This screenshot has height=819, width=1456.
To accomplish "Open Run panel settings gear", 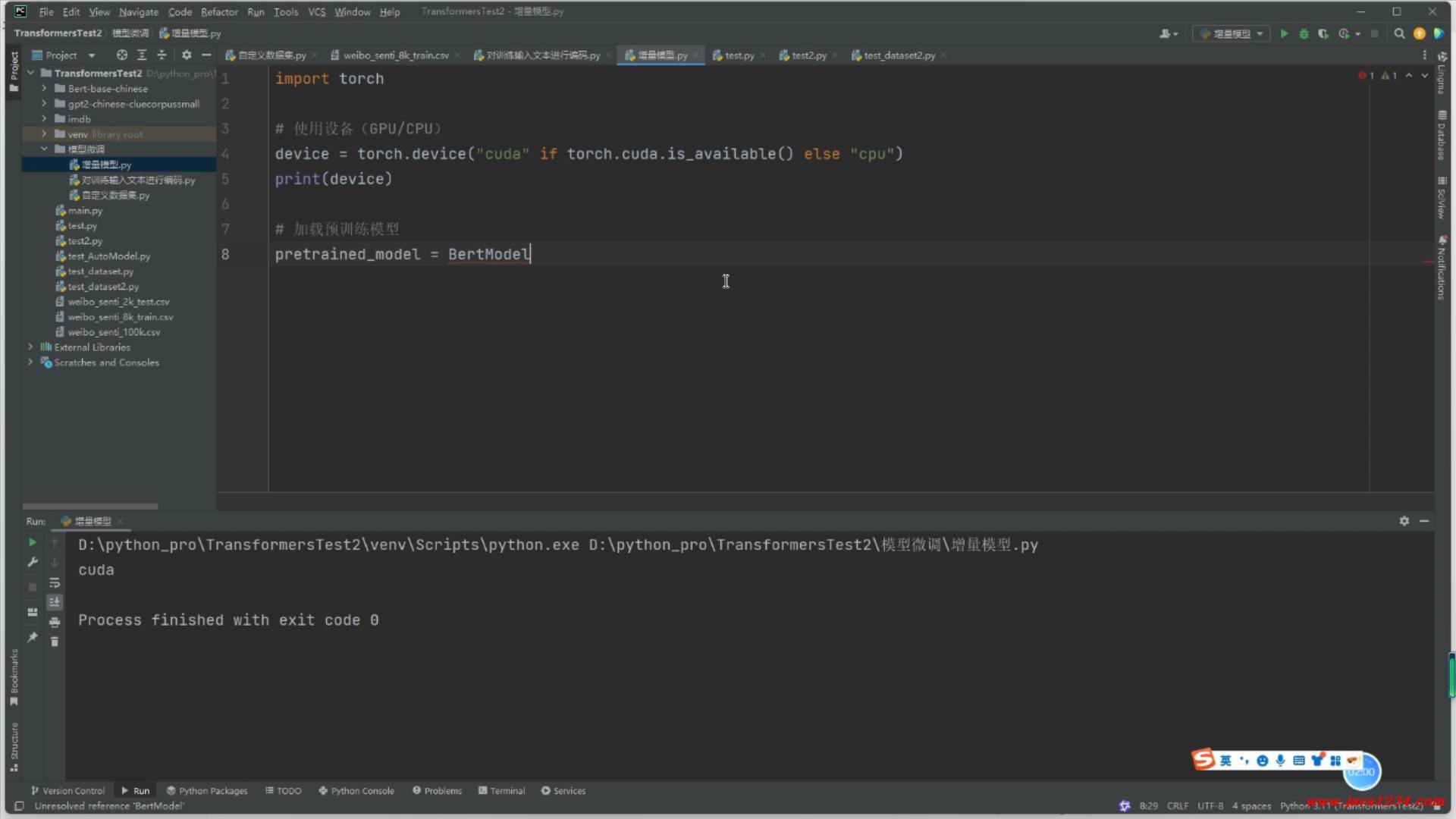I will (1404, 521).
